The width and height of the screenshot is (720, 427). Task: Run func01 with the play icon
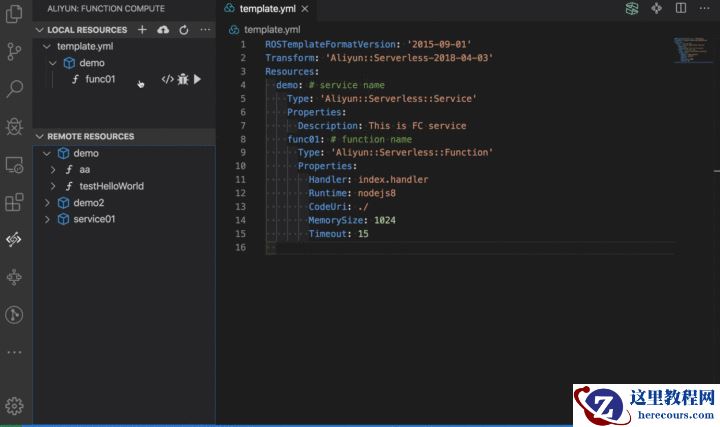[x=197, y=79]
